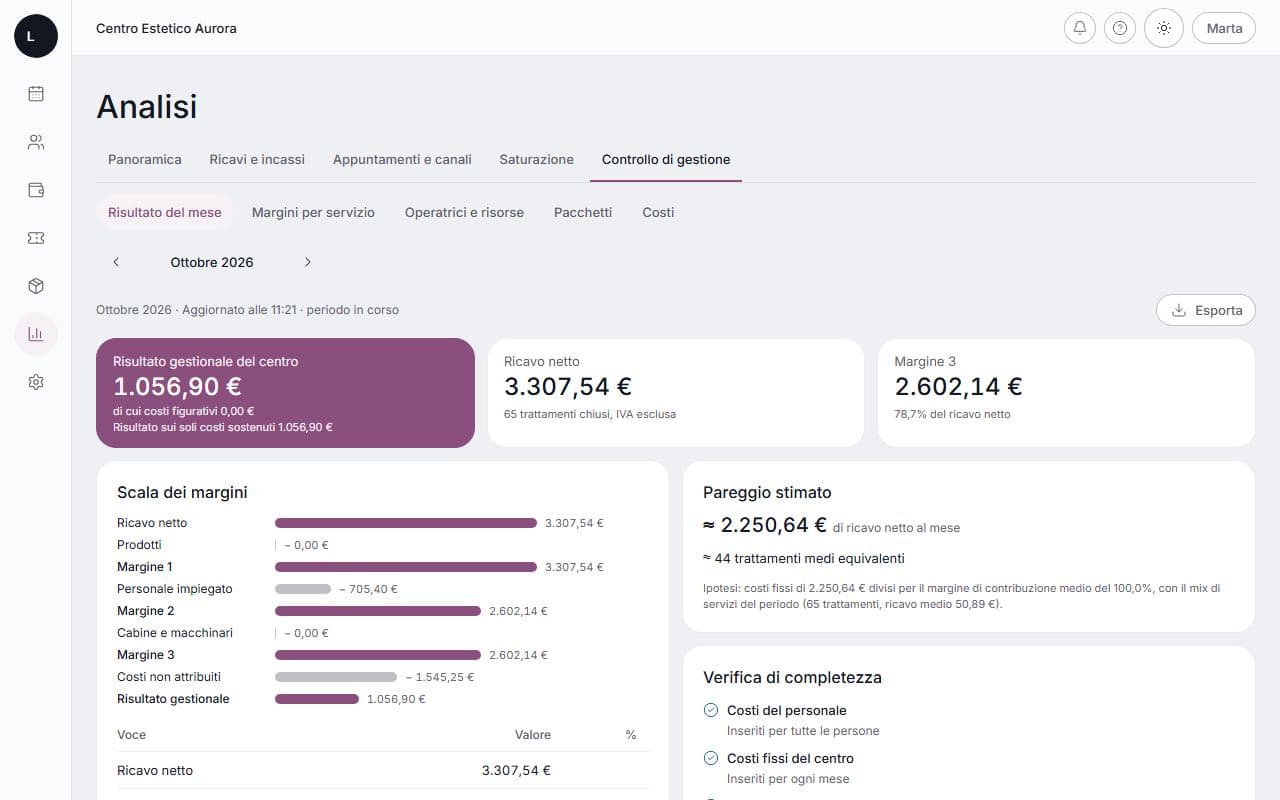Click the Aggiornato alle 11:21 status line
1280x800 pixels.
tap(247, 310)
